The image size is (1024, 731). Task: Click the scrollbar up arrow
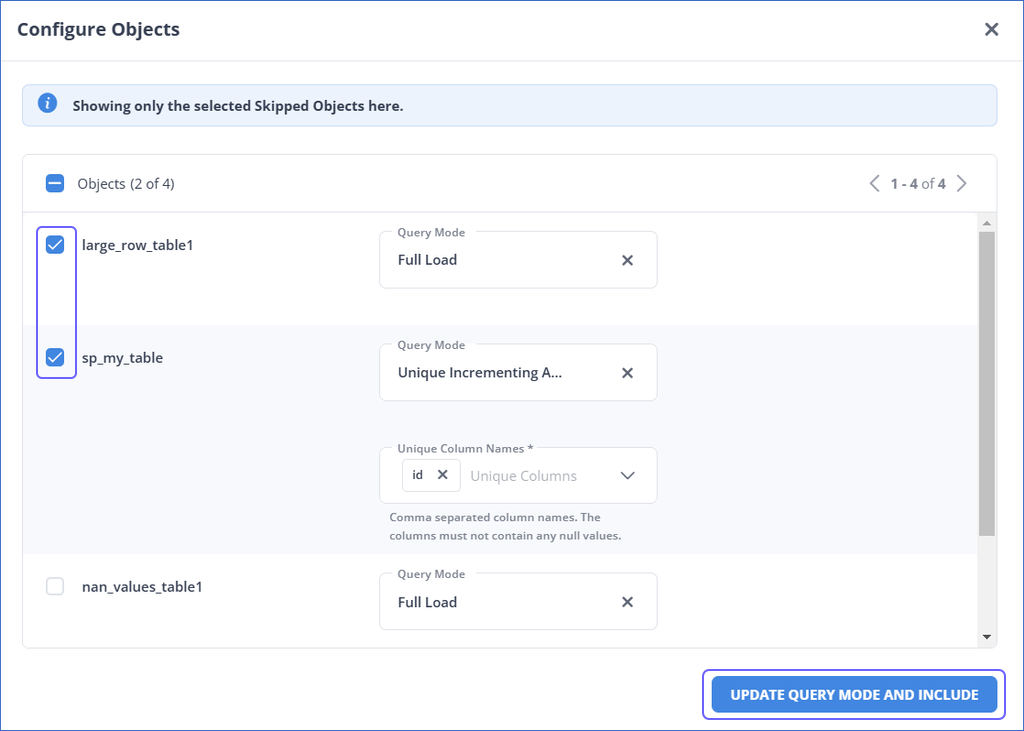point(987,223)
